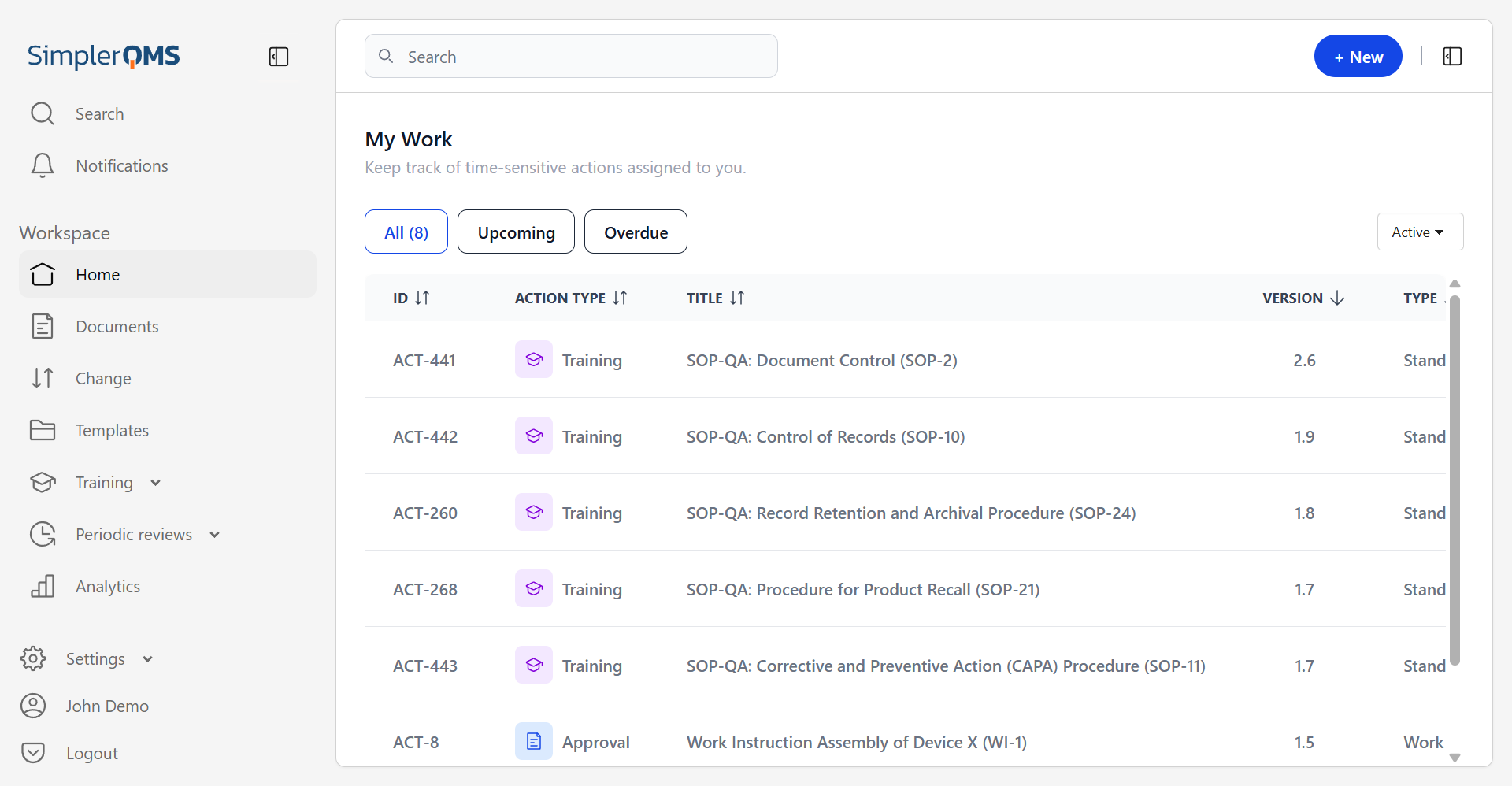Sort table by Action Type column
The image size is (1512, 786).
(620, 298)
